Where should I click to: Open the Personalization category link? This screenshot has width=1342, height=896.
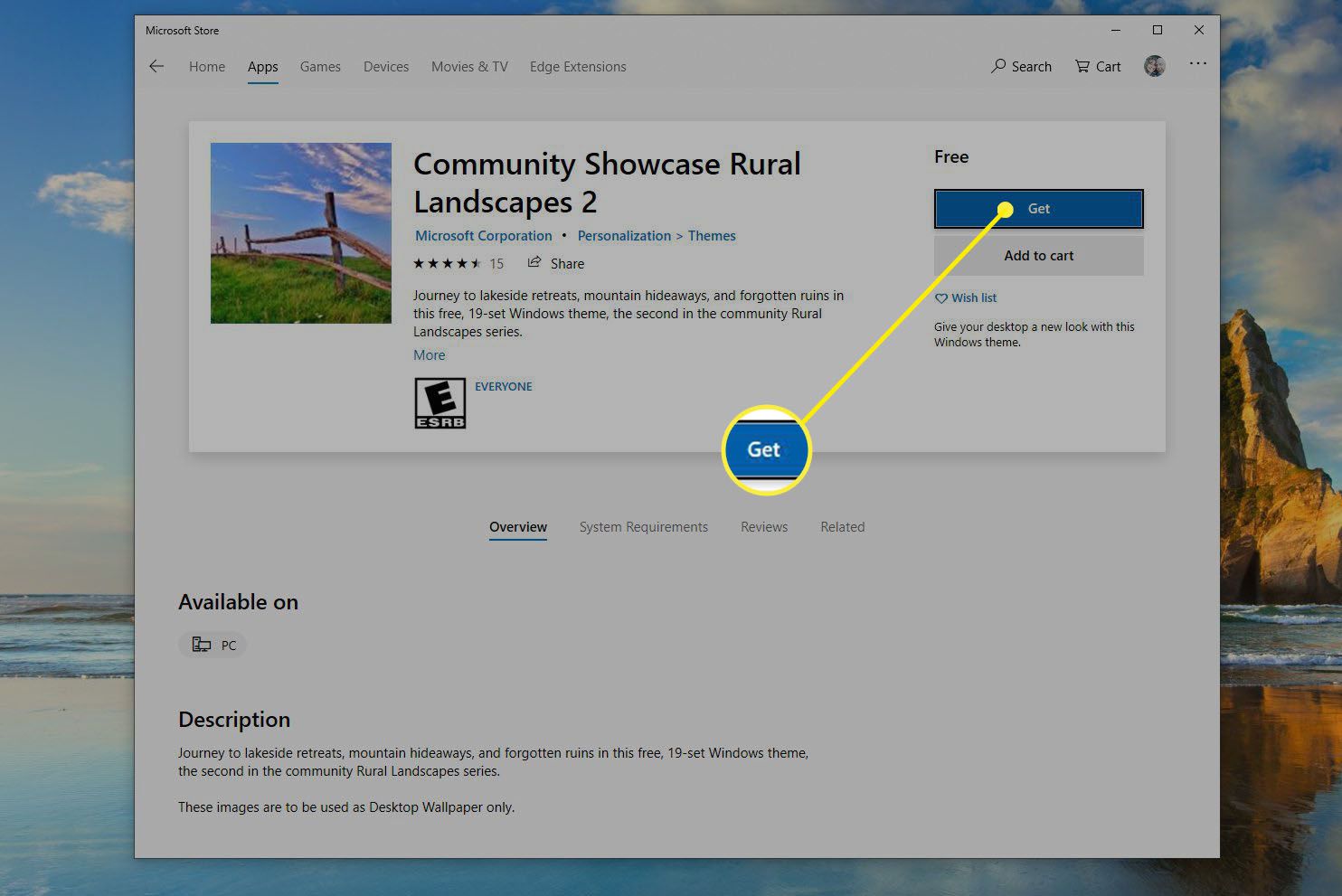tap(624, 236)
